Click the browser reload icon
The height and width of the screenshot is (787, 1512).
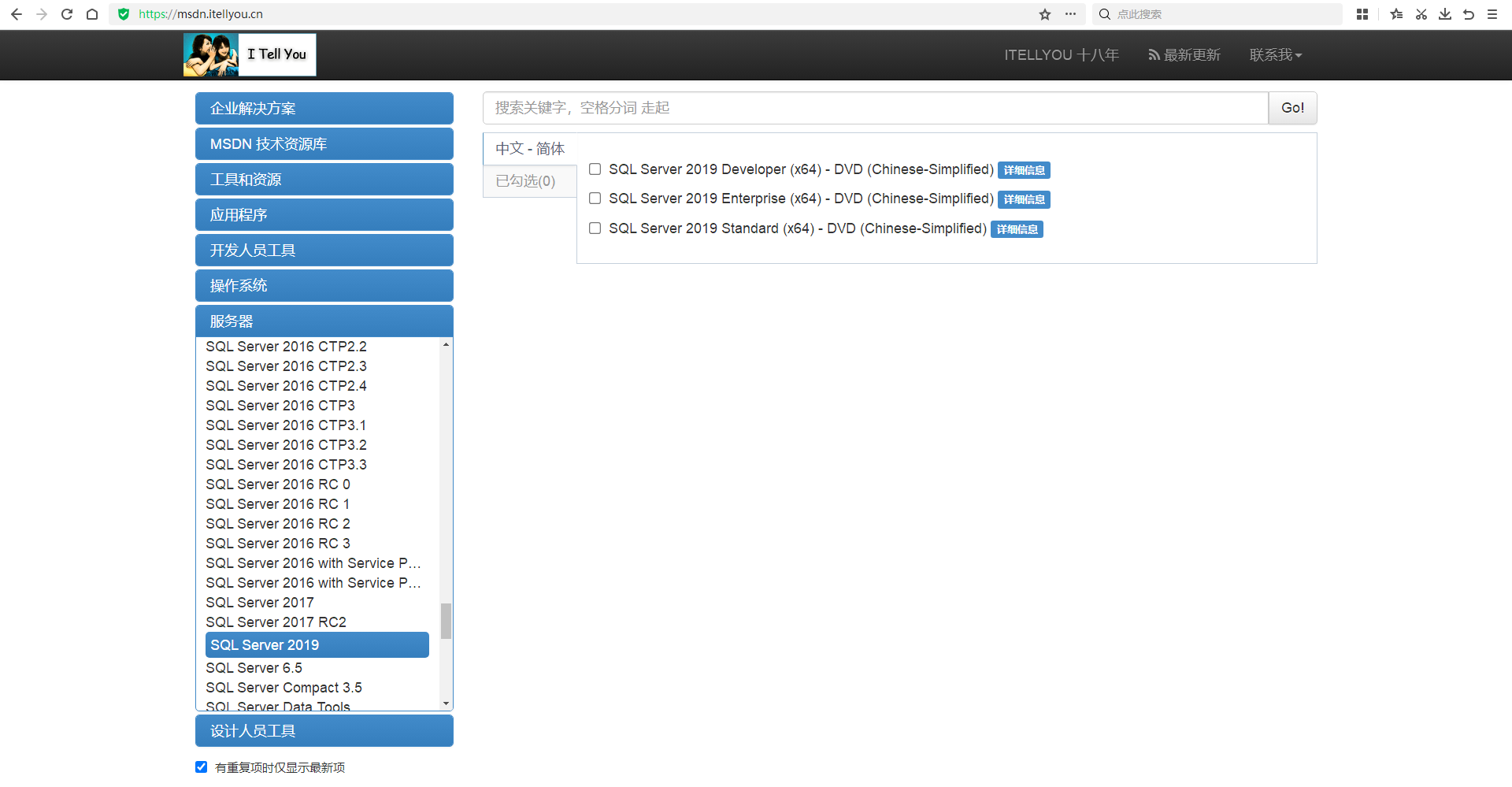click(67, 14)
